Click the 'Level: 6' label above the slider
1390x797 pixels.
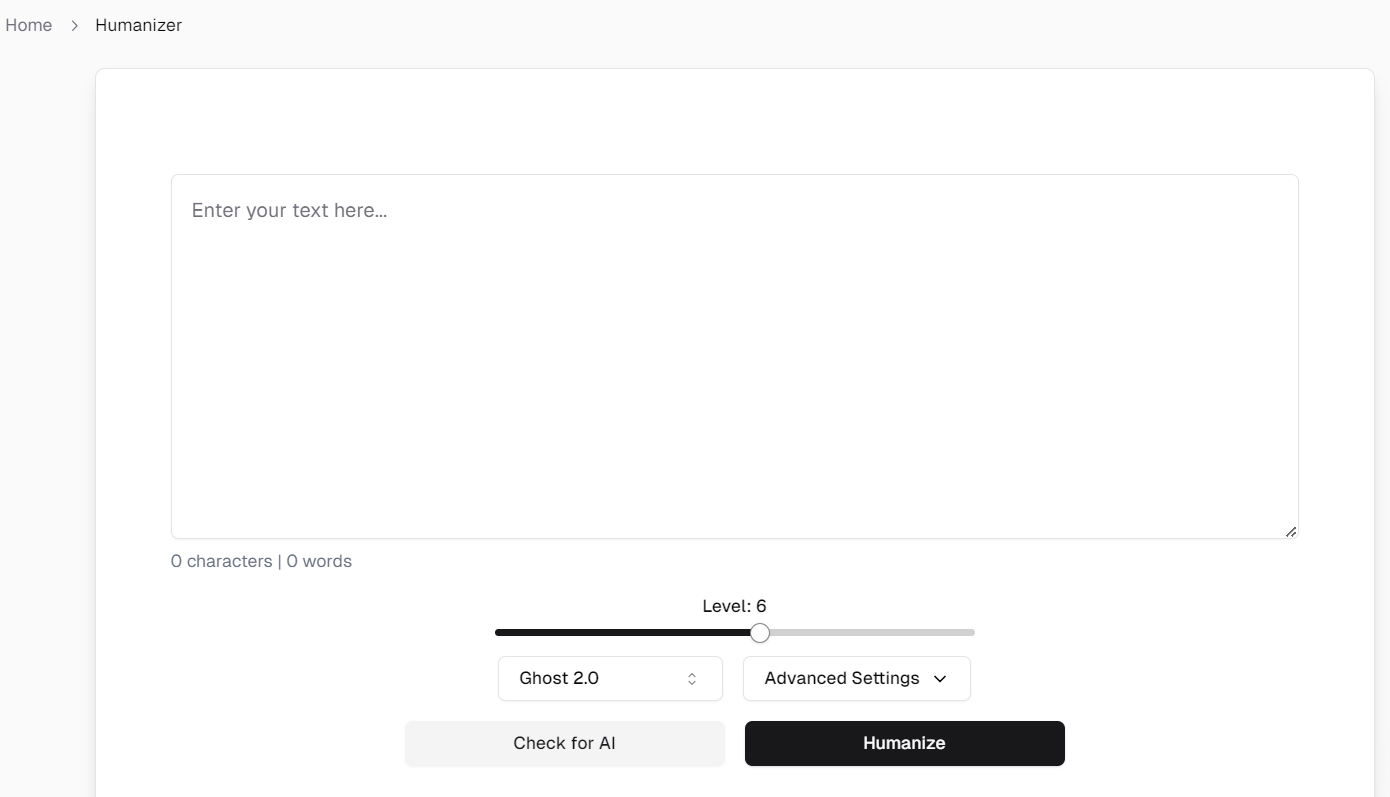pyautogui.click(x=734, y=605)
